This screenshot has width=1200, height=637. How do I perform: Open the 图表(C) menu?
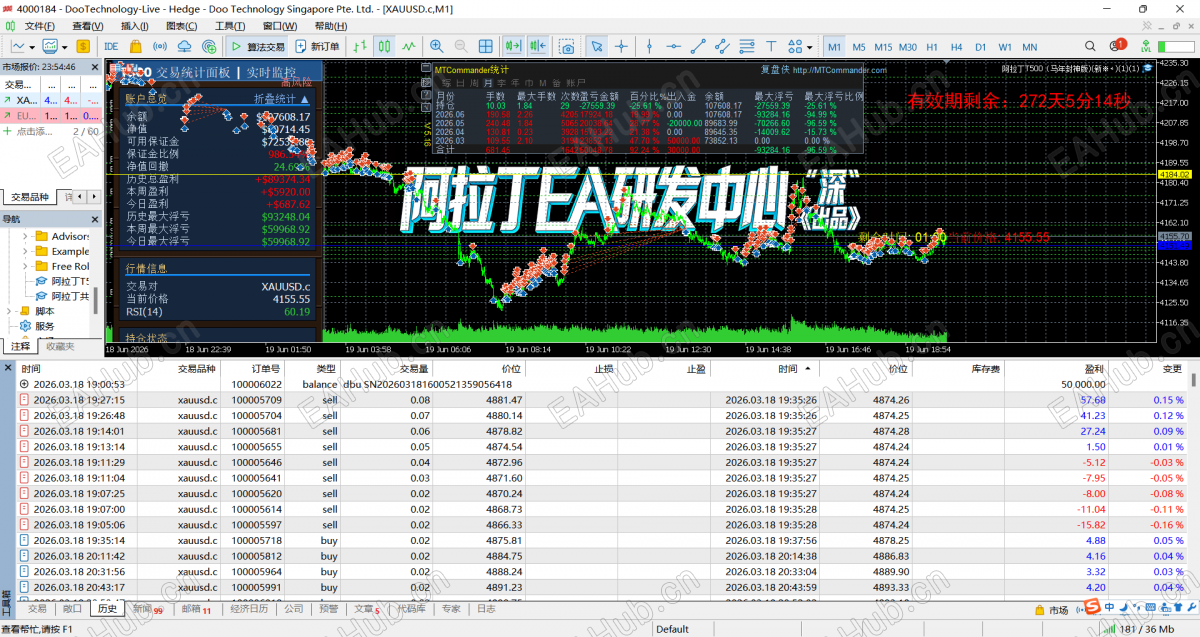(x=182, y=26)
